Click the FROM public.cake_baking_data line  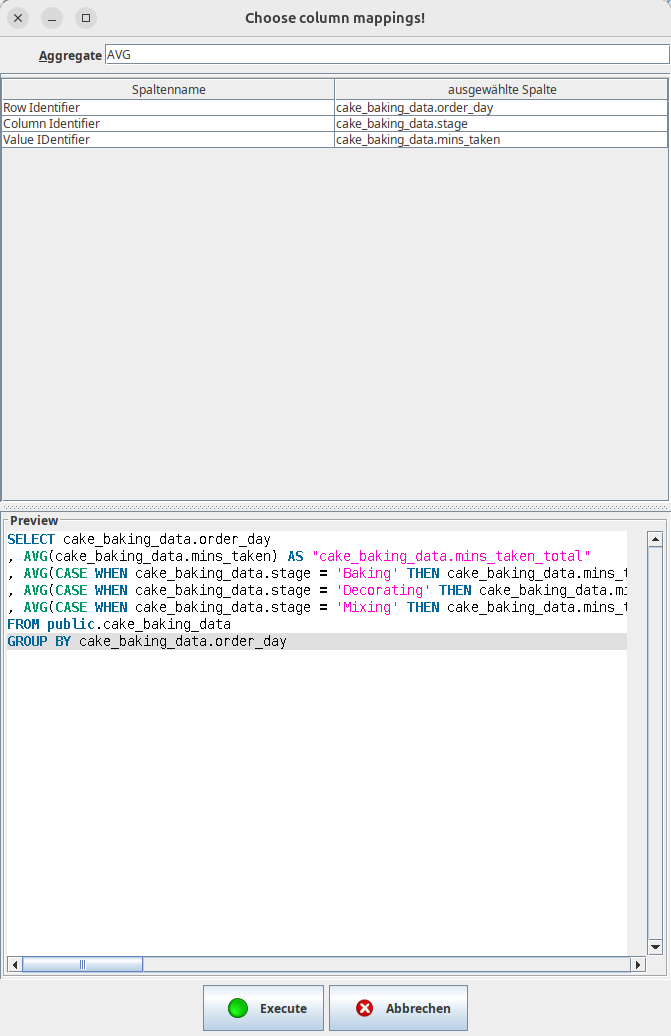119,624
